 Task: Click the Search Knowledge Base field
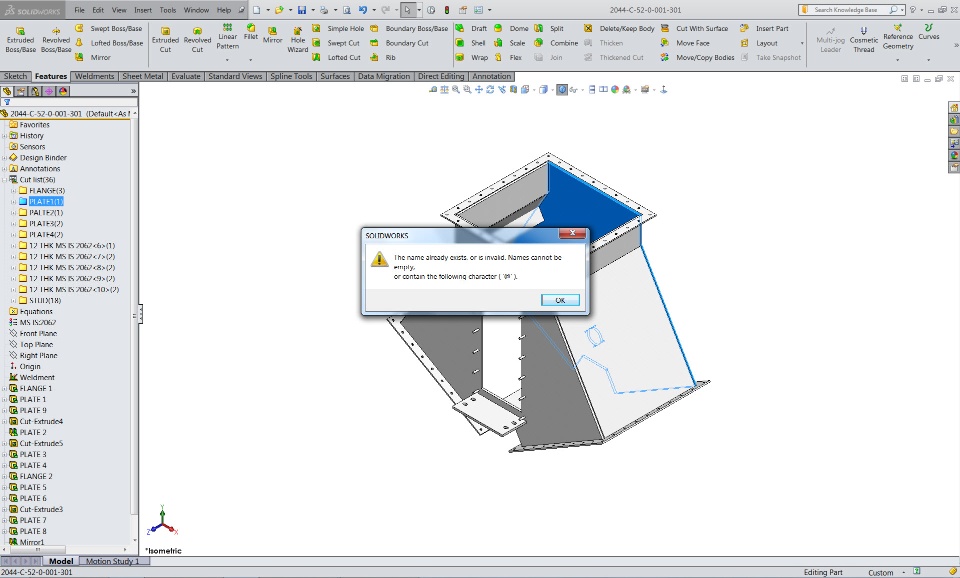(846, 10)
